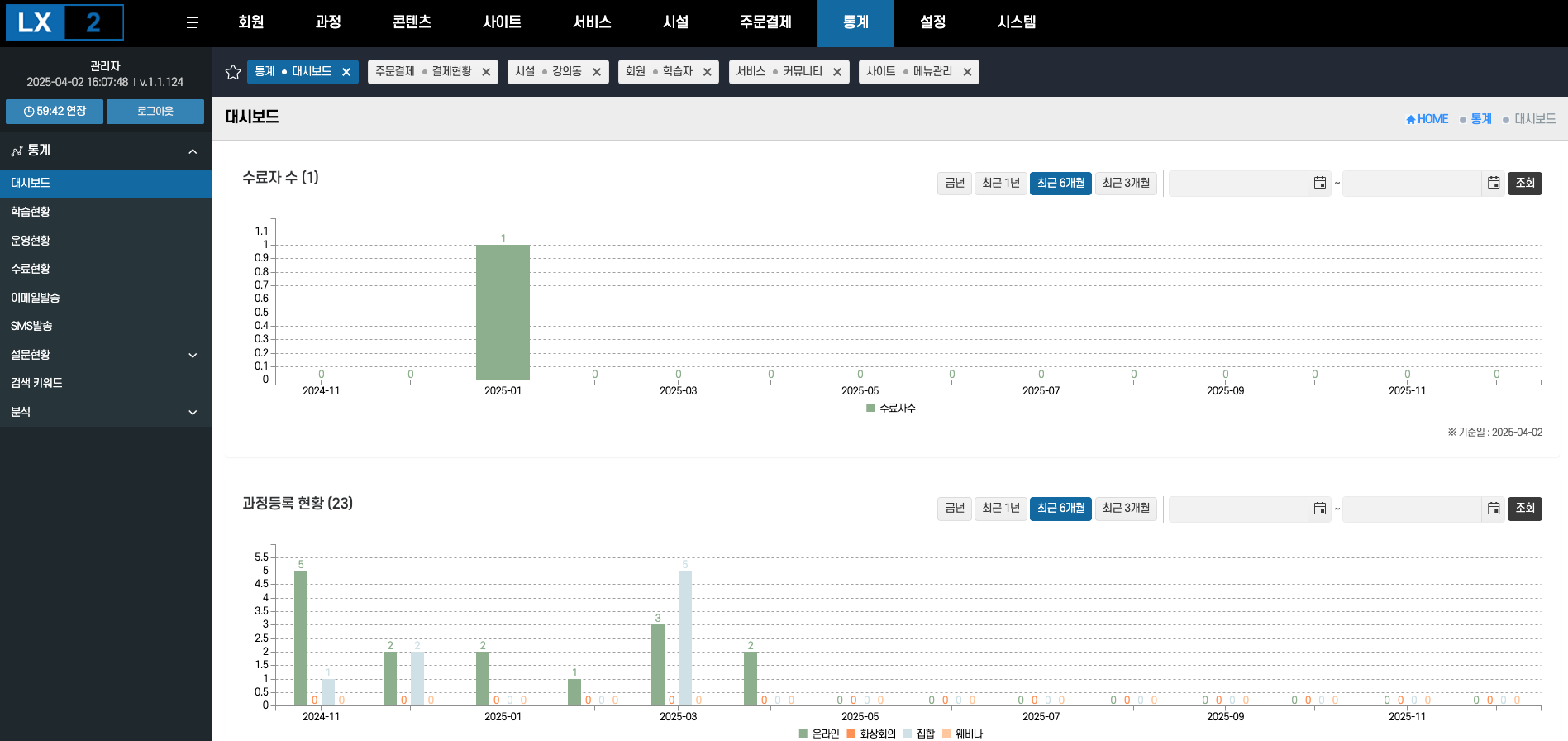Screen dimensions: 1568x741
Task: Select 최근 3개월 range for 과정등록 현황
Action: click(1125, 509)
